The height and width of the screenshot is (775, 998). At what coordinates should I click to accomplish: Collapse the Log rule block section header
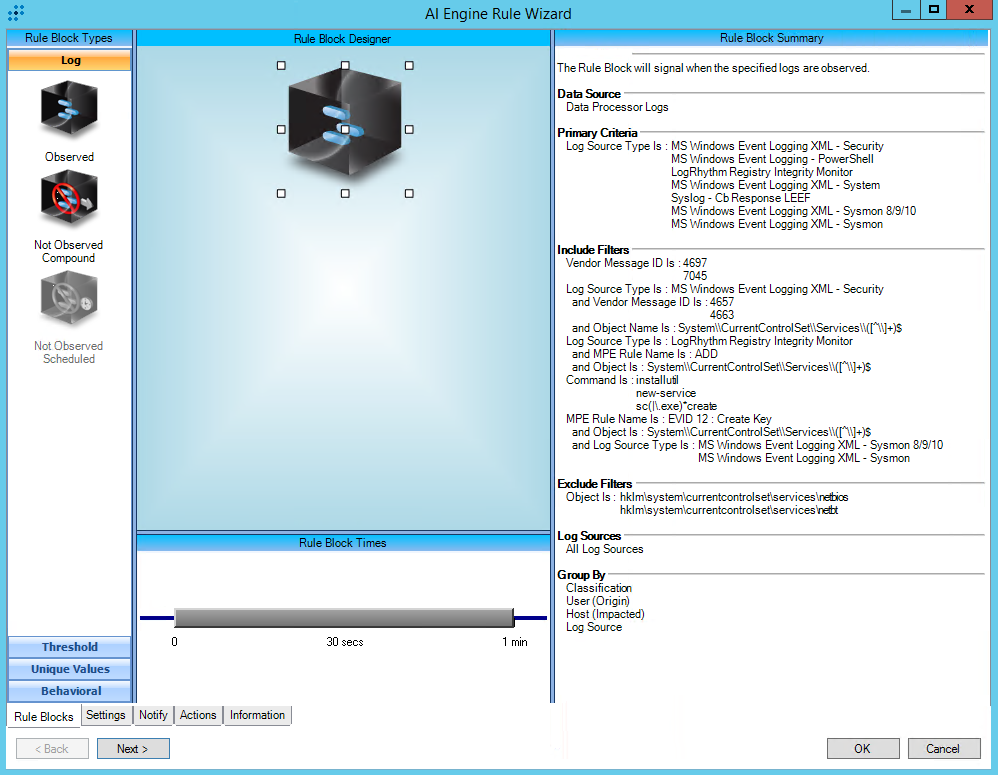[x=69, y=60]
